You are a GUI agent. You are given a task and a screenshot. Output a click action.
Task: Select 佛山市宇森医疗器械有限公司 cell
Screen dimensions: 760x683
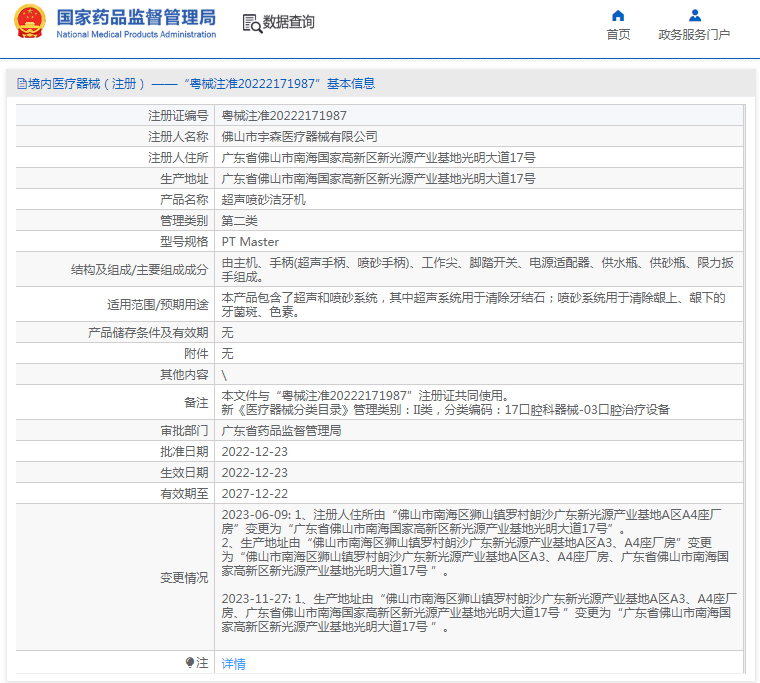(x=300, y=137)
